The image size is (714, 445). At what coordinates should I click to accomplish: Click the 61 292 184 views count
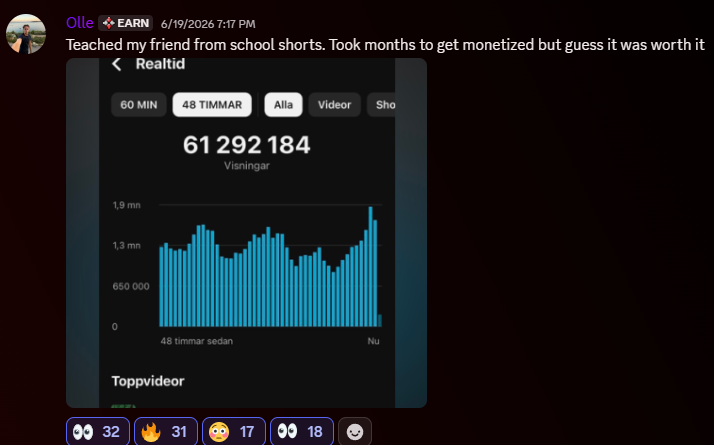(x=246, y=145)
